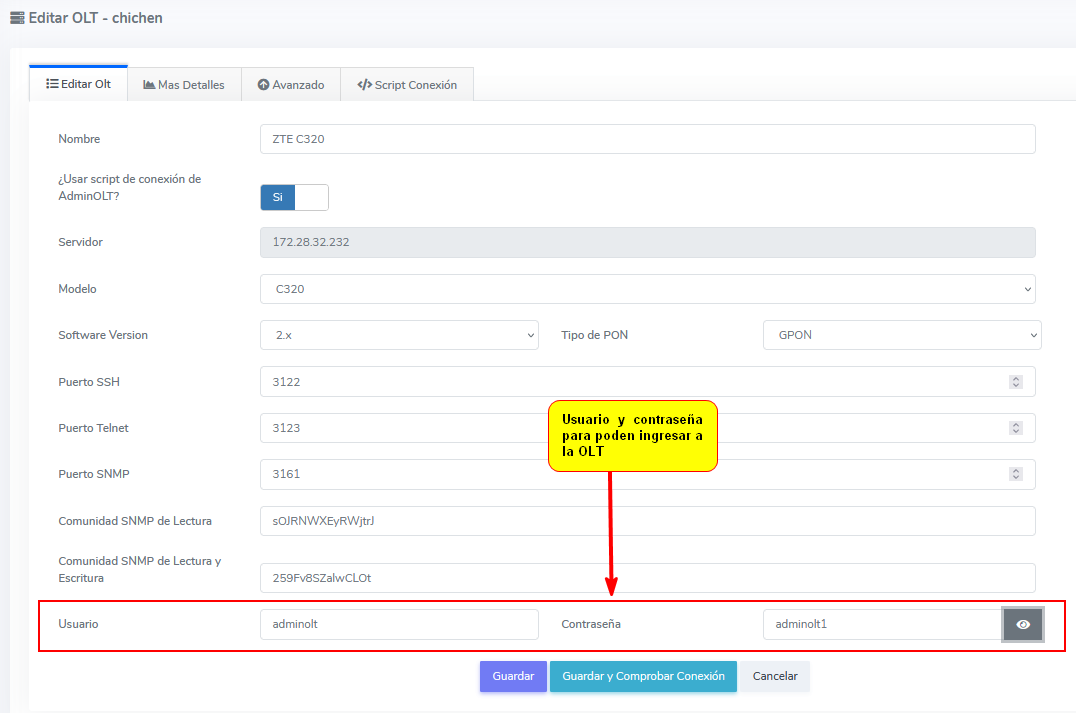Adjust the Puerto Telnet stepper arrows

pos(1016,428)
